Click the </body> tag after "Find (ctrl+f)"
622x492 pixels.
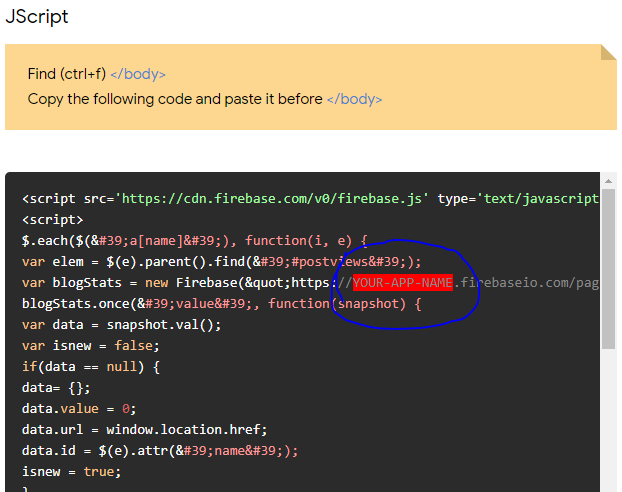pyautogui.click(x=138, y=74)
